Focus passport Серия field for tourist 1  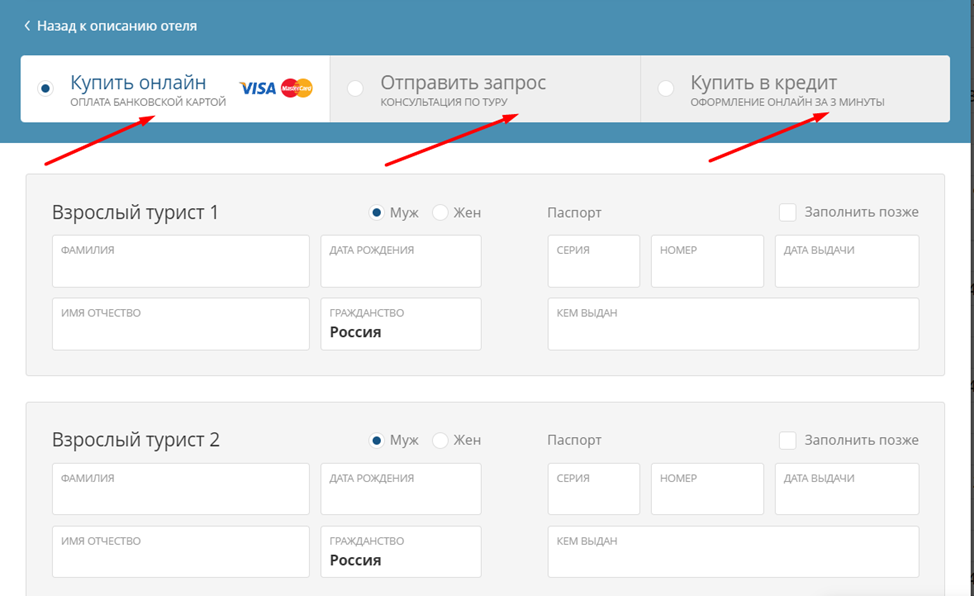pos(593,262)
